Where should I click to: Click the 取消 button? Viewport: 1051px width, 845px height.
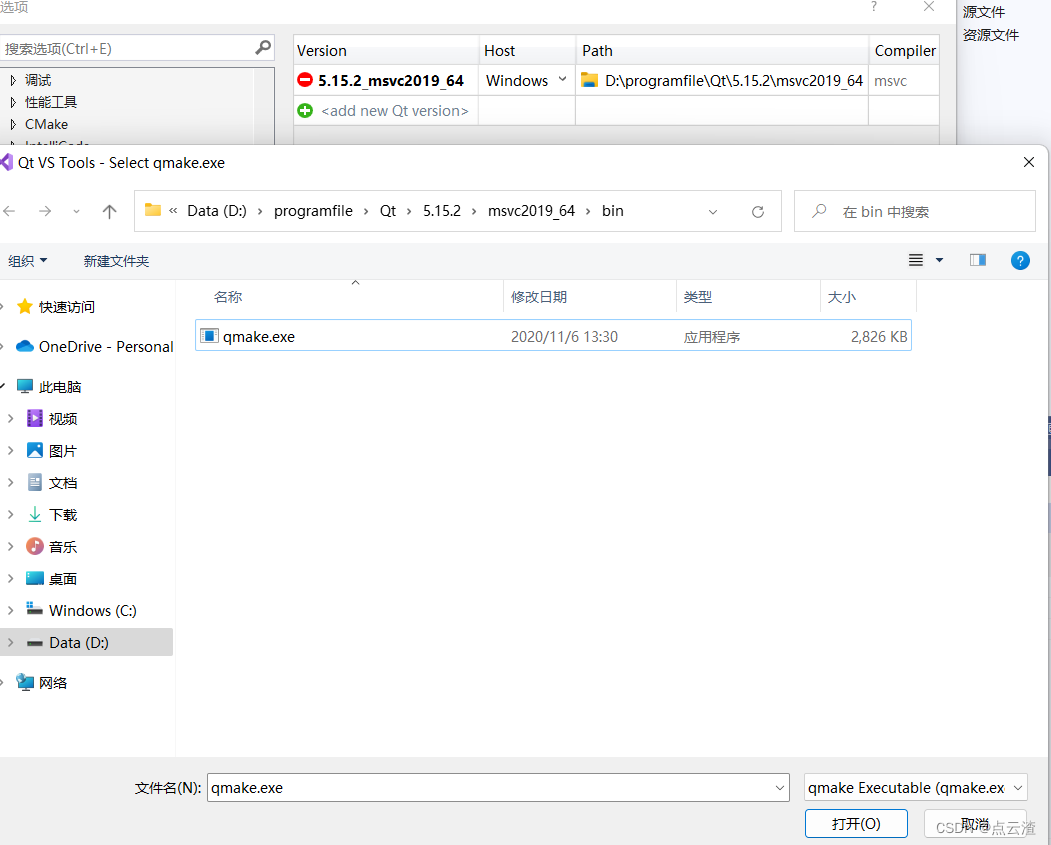pyautogui.click(x=975, y=824)
